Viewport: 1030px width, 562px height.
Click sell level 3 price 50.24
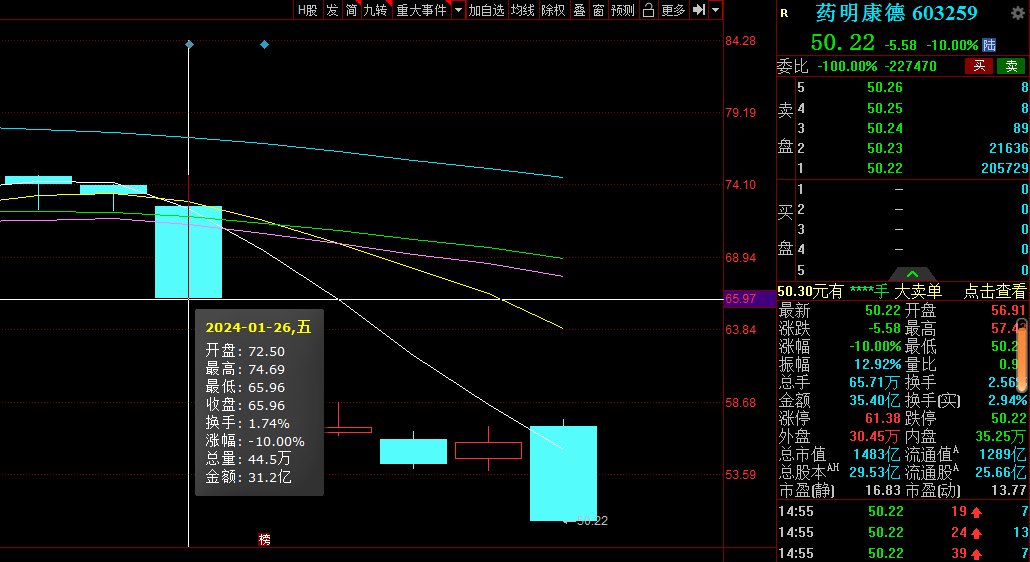tap(884, 128)
